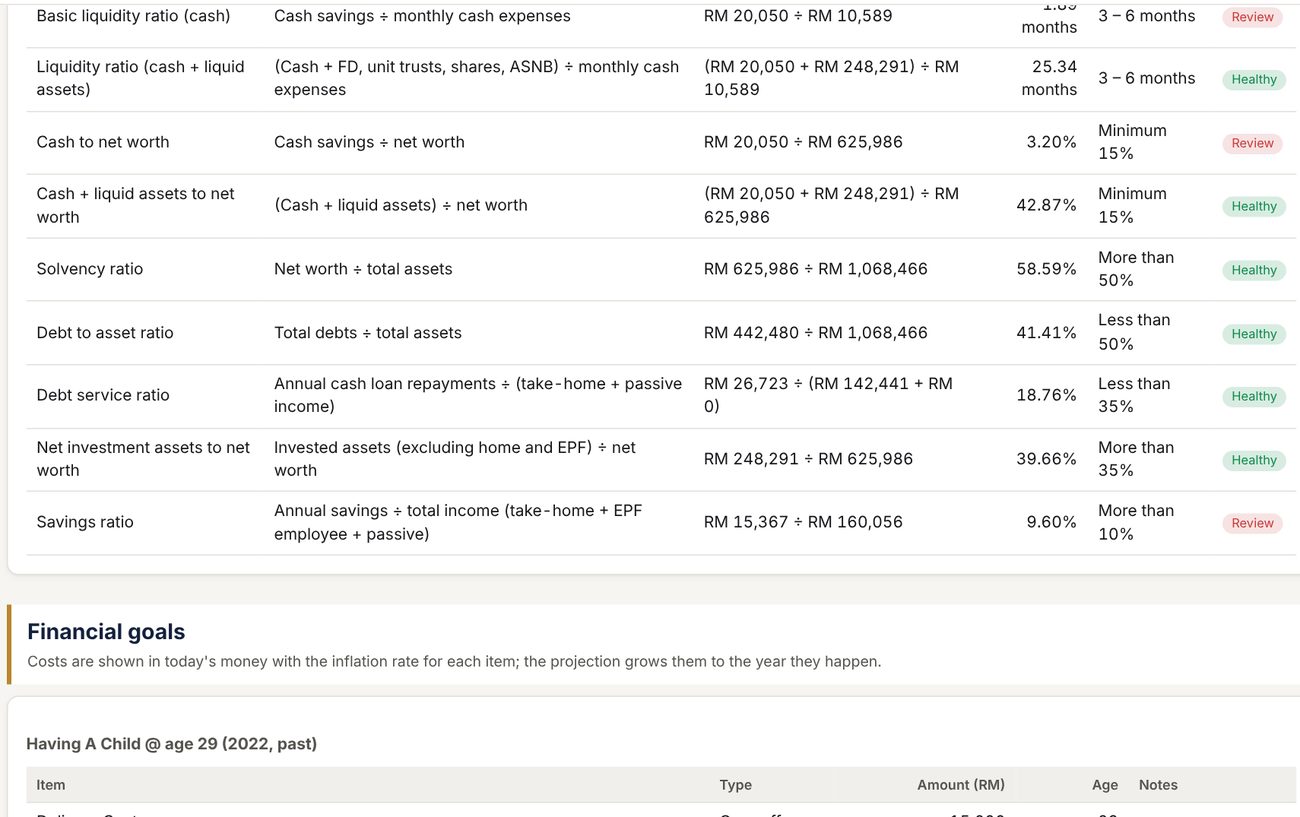Select the 41.41% debt to asset value

(1046, 333)
